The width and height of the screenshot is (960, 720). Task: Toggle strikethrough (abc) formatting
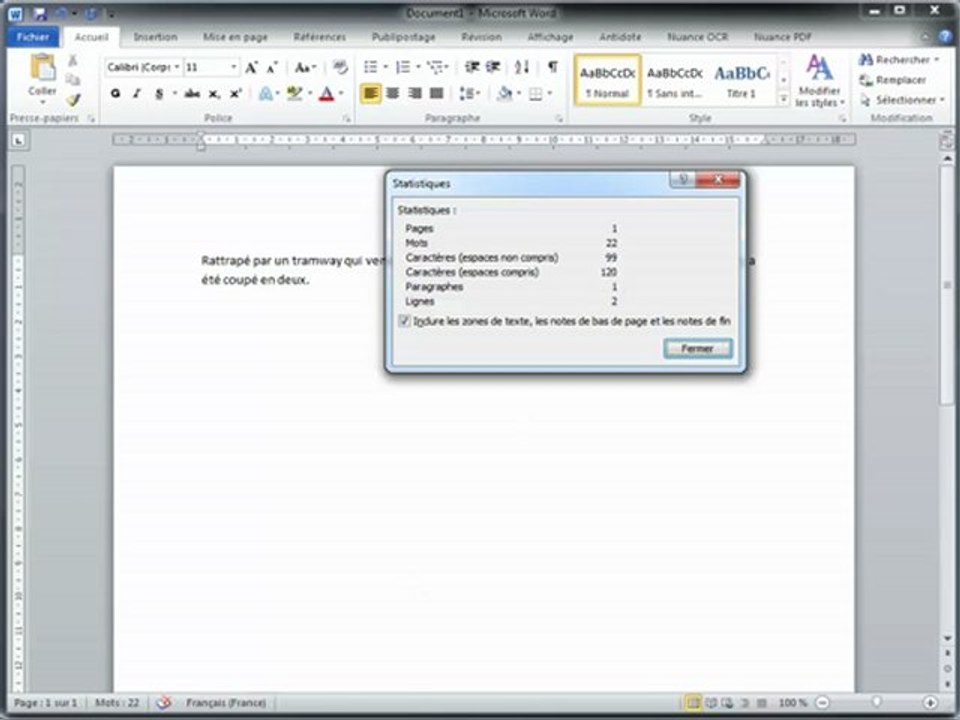tap(192, 94)
